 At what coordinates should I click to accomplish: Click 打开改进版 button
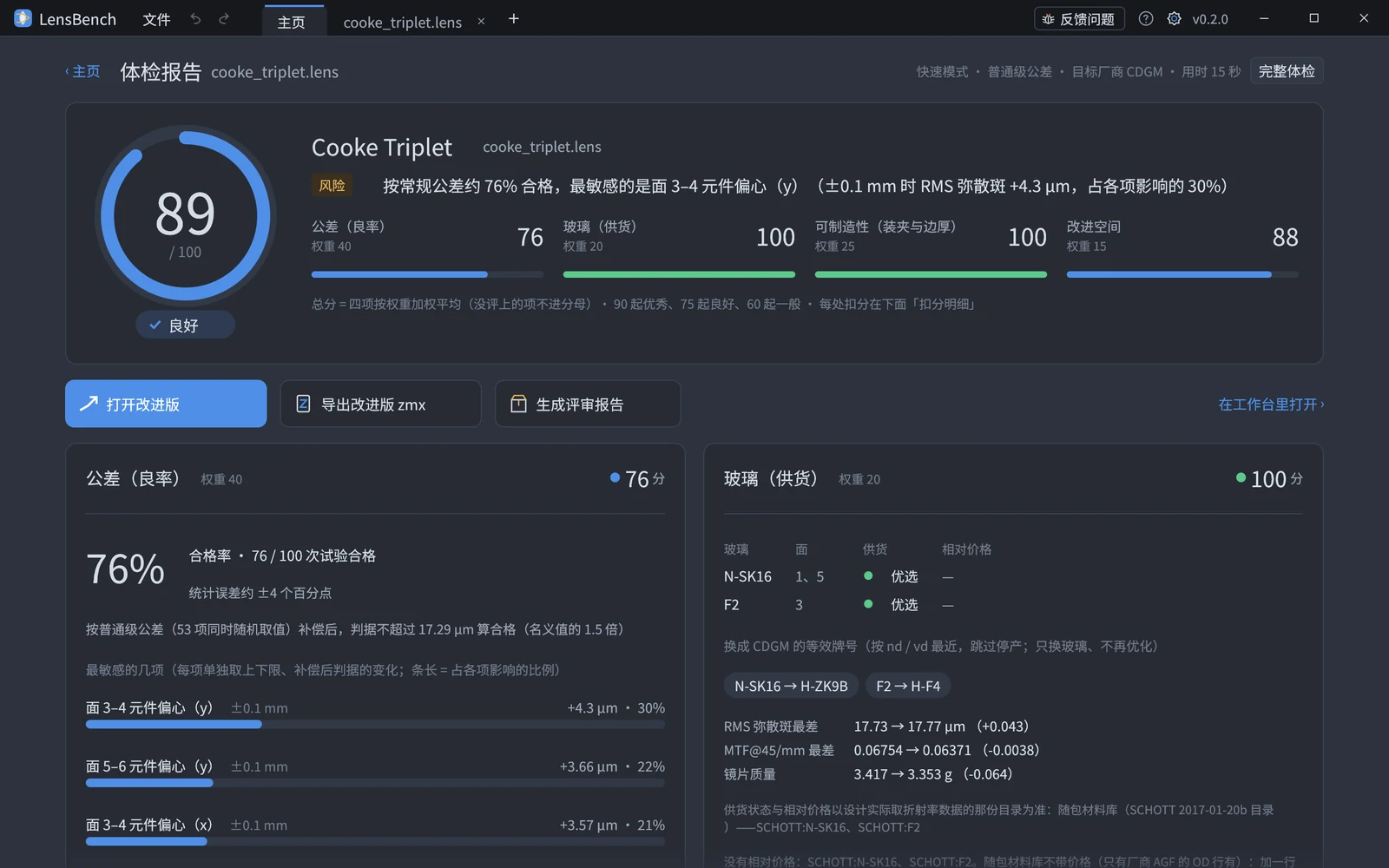[166, 404]
